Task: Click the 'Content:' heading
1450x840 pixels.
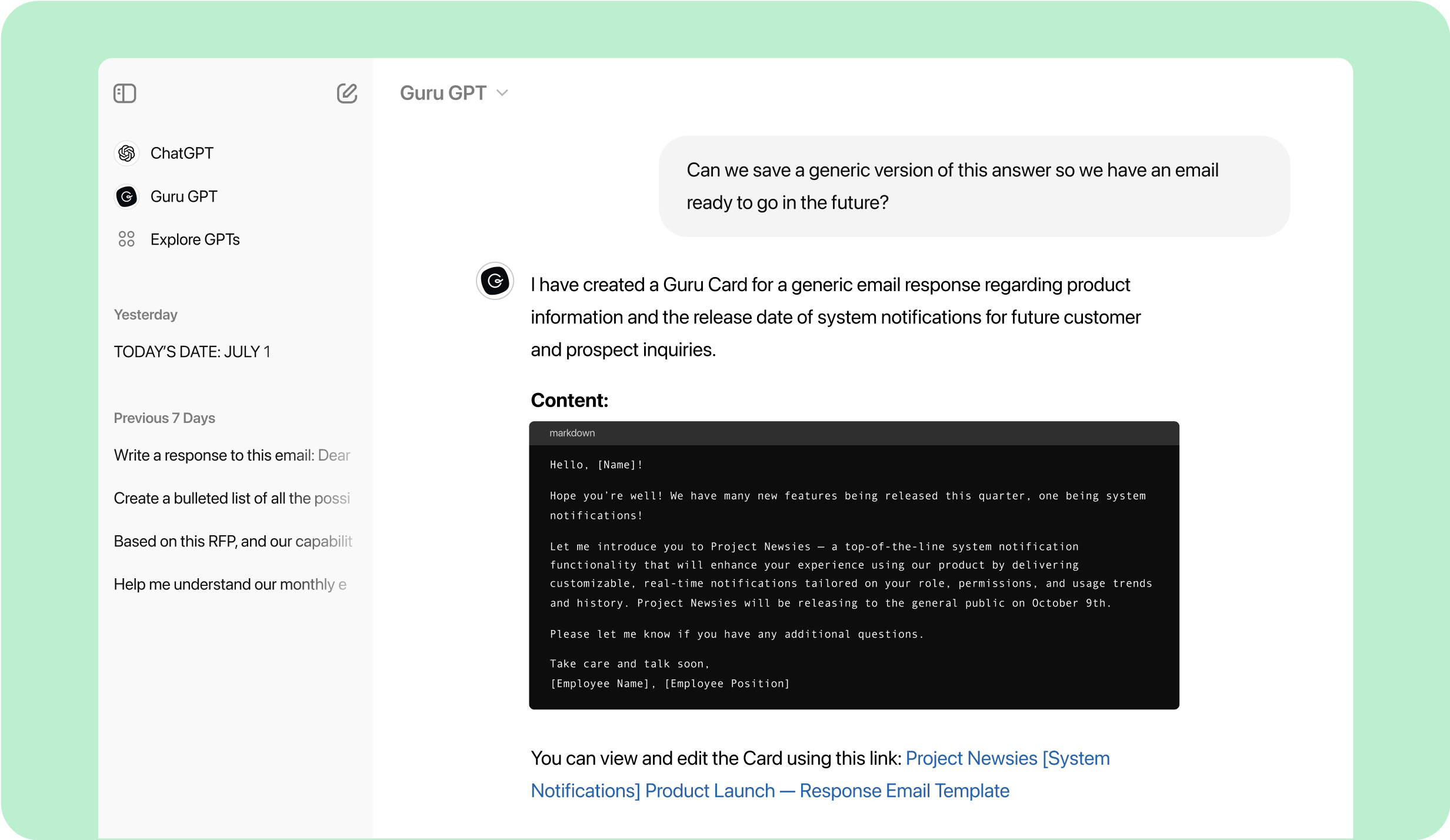Action: pos(569,400)
